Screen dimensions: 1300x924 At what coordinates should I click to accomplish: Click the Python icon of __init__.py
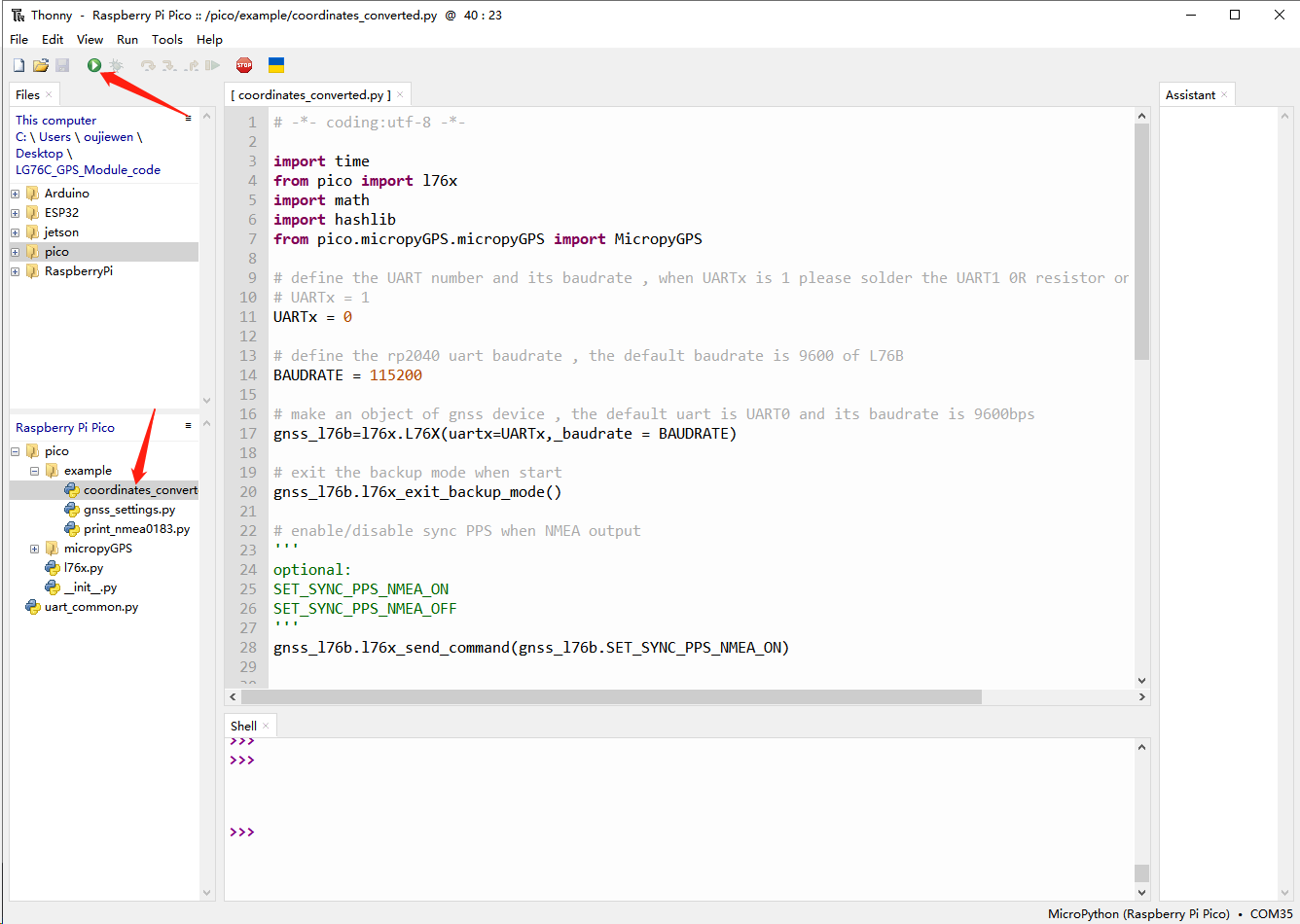(53, 587)
